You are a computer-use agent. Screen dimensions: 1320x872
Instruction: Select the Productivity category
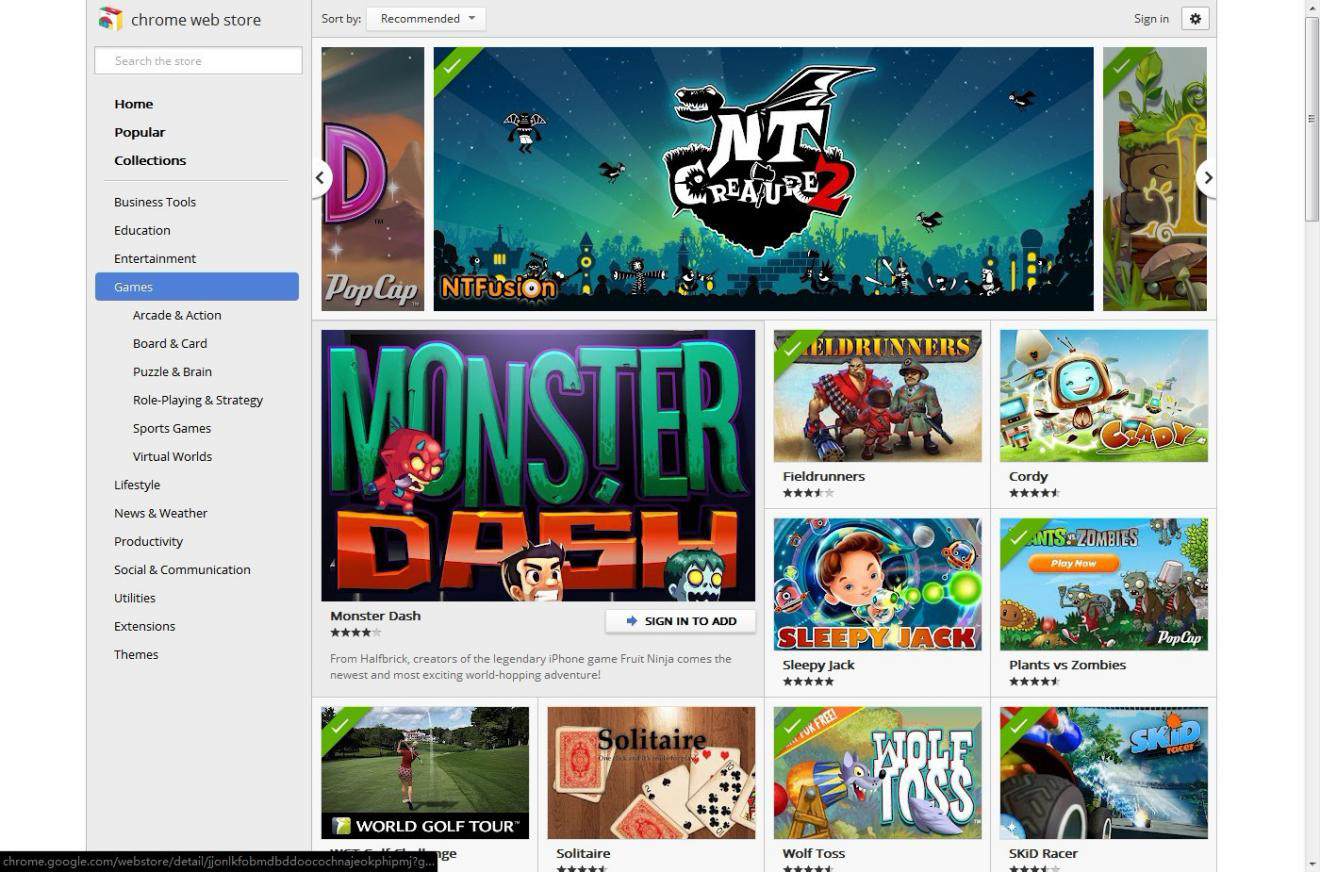point(148,541)
